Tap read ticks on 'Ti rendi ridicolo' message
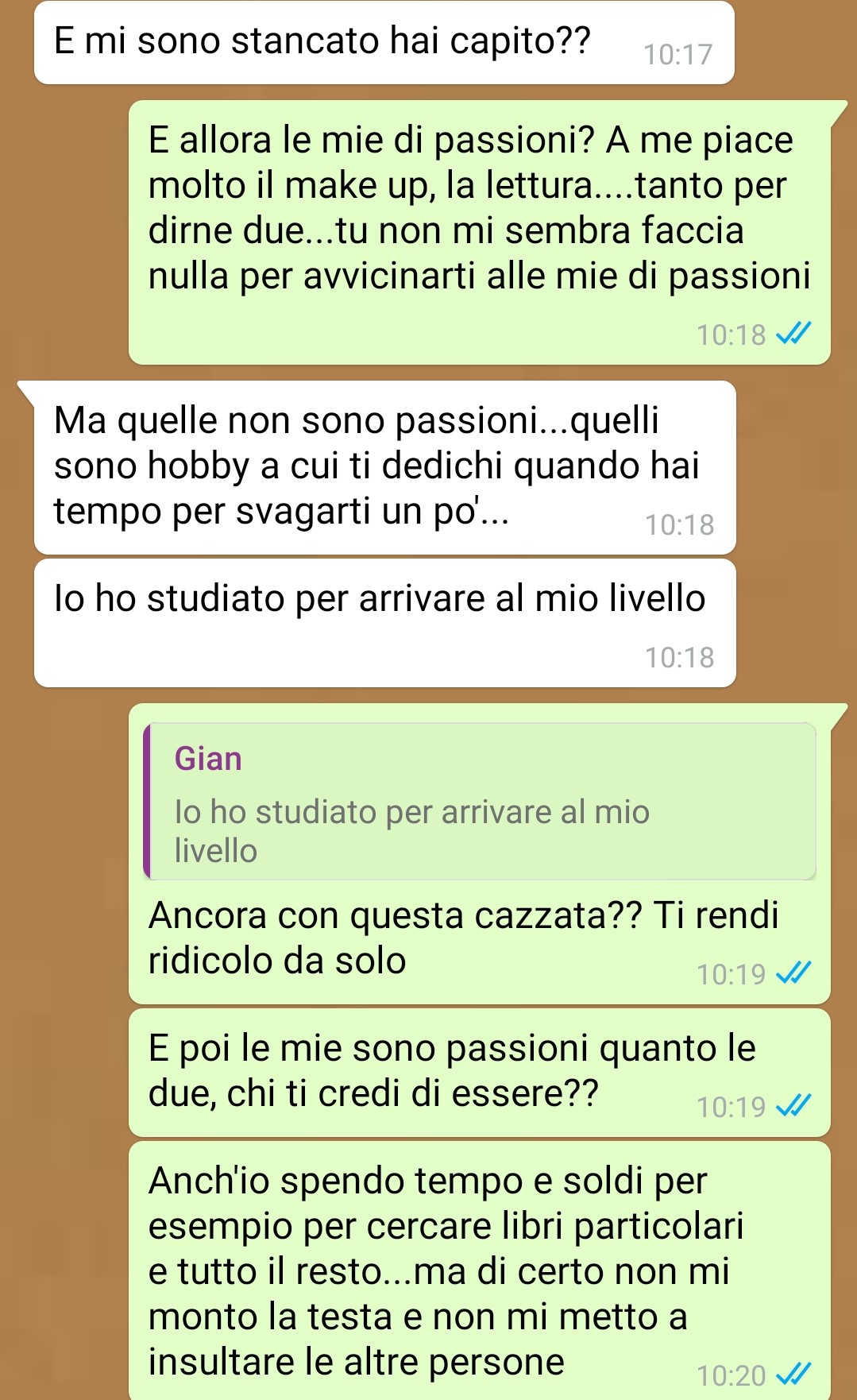Viewport: 857px width, 1400px height. tap(793, 973)
